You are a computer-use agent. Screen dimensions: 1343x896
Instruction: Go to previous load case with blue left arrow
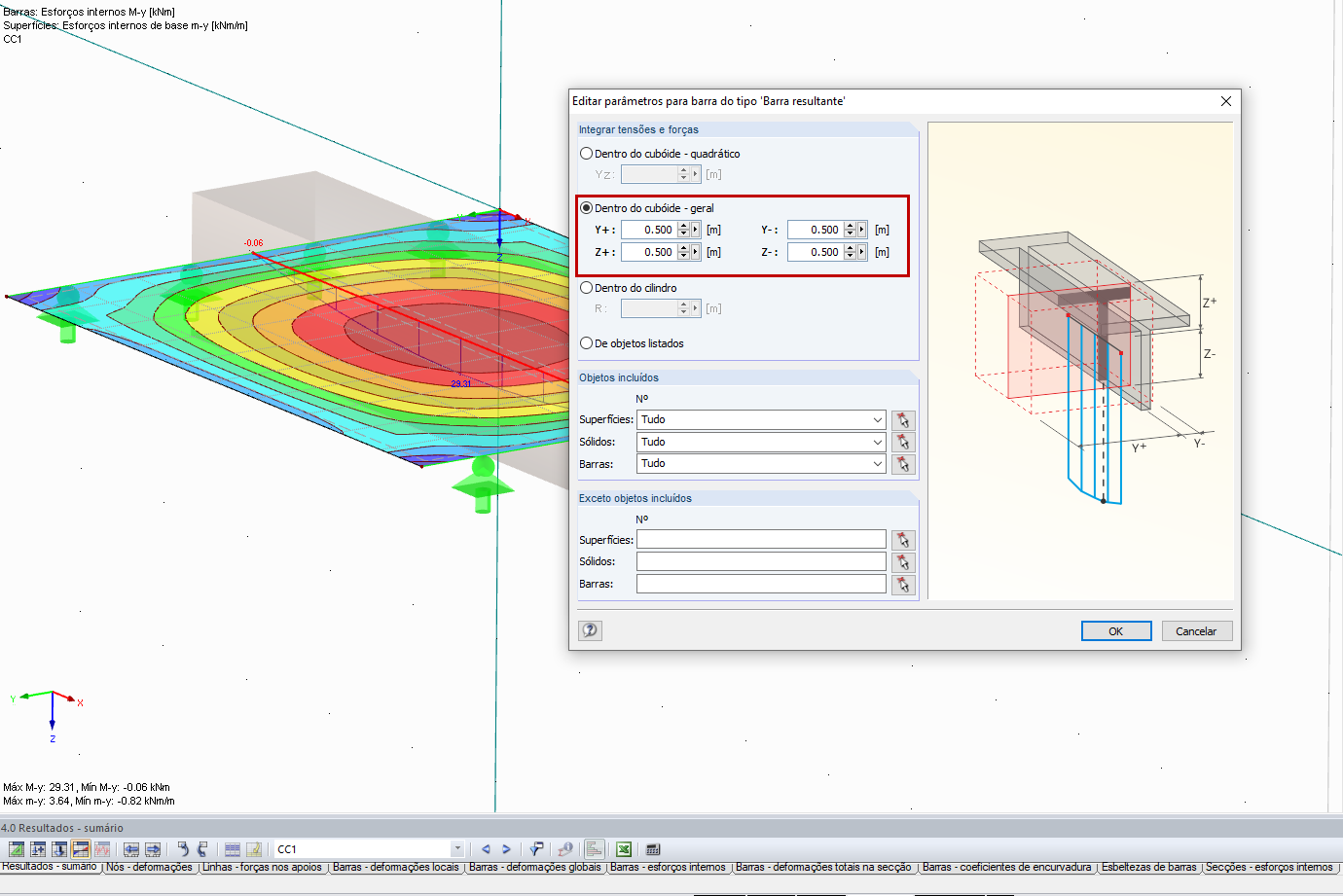(486, 849)
